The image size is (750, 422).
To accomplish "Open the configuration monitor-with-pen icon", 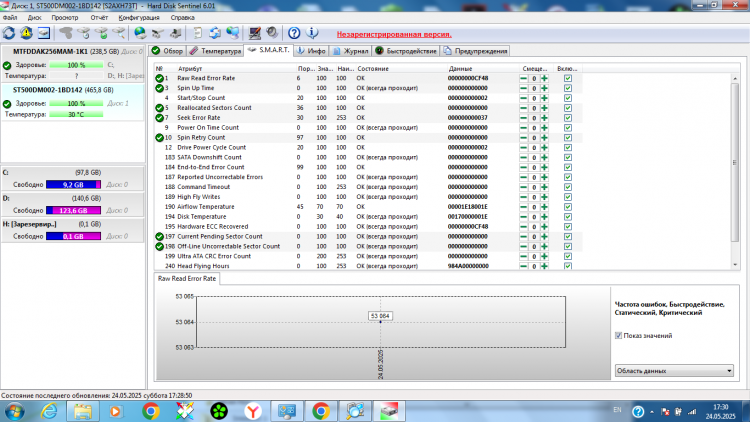I will tap(254, 33).
